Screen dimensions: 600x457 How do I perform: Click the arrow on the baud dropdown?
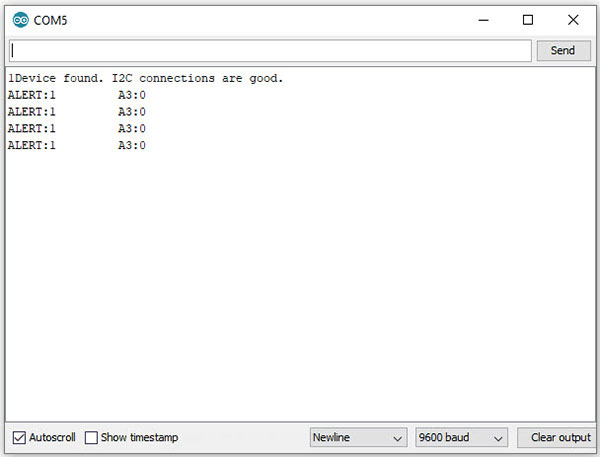point(498,439)
